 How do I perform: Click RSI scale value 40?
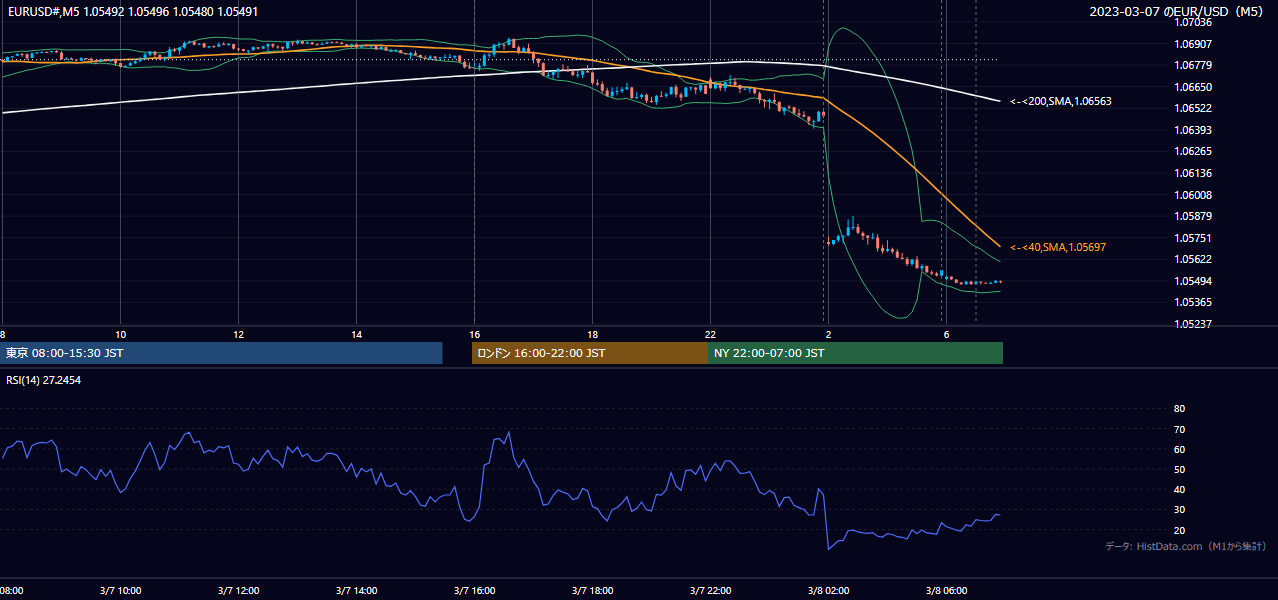coord(1179,490)
